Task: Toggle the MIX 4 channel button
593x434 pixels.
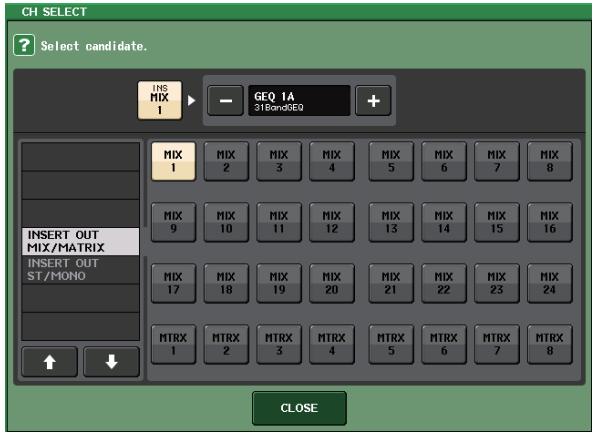Action: [x=332, y=161]
